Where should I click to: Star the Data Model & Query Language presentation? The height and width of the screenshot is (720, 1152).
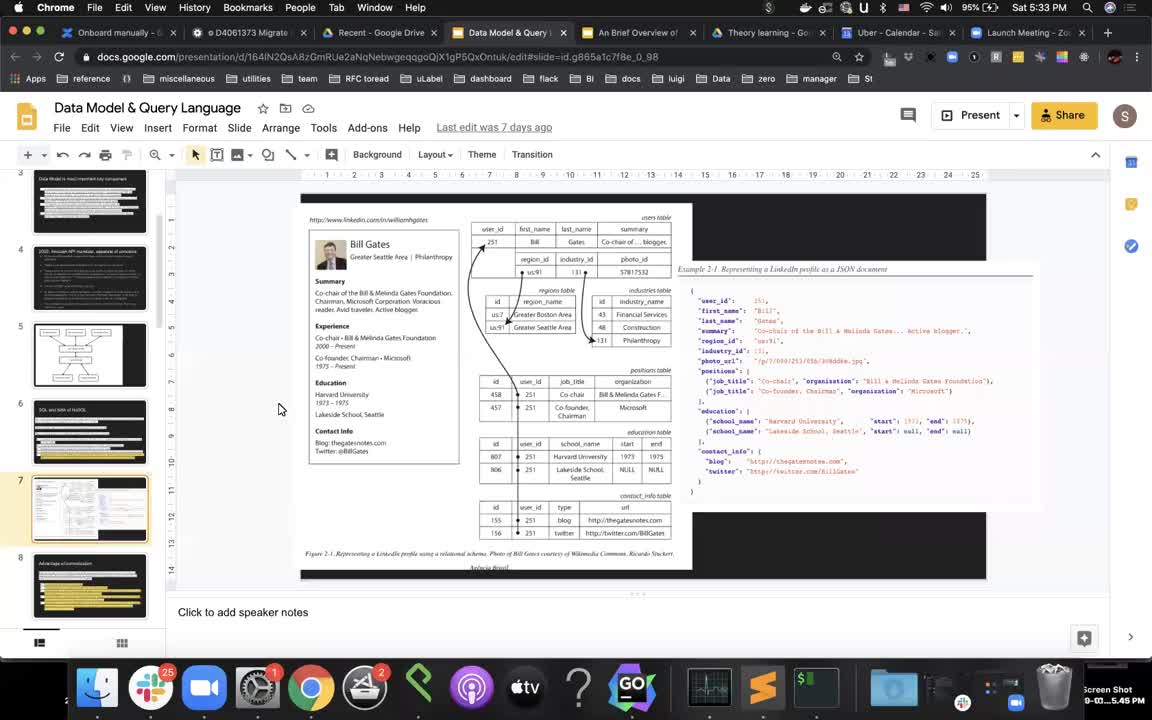[263, 109]
